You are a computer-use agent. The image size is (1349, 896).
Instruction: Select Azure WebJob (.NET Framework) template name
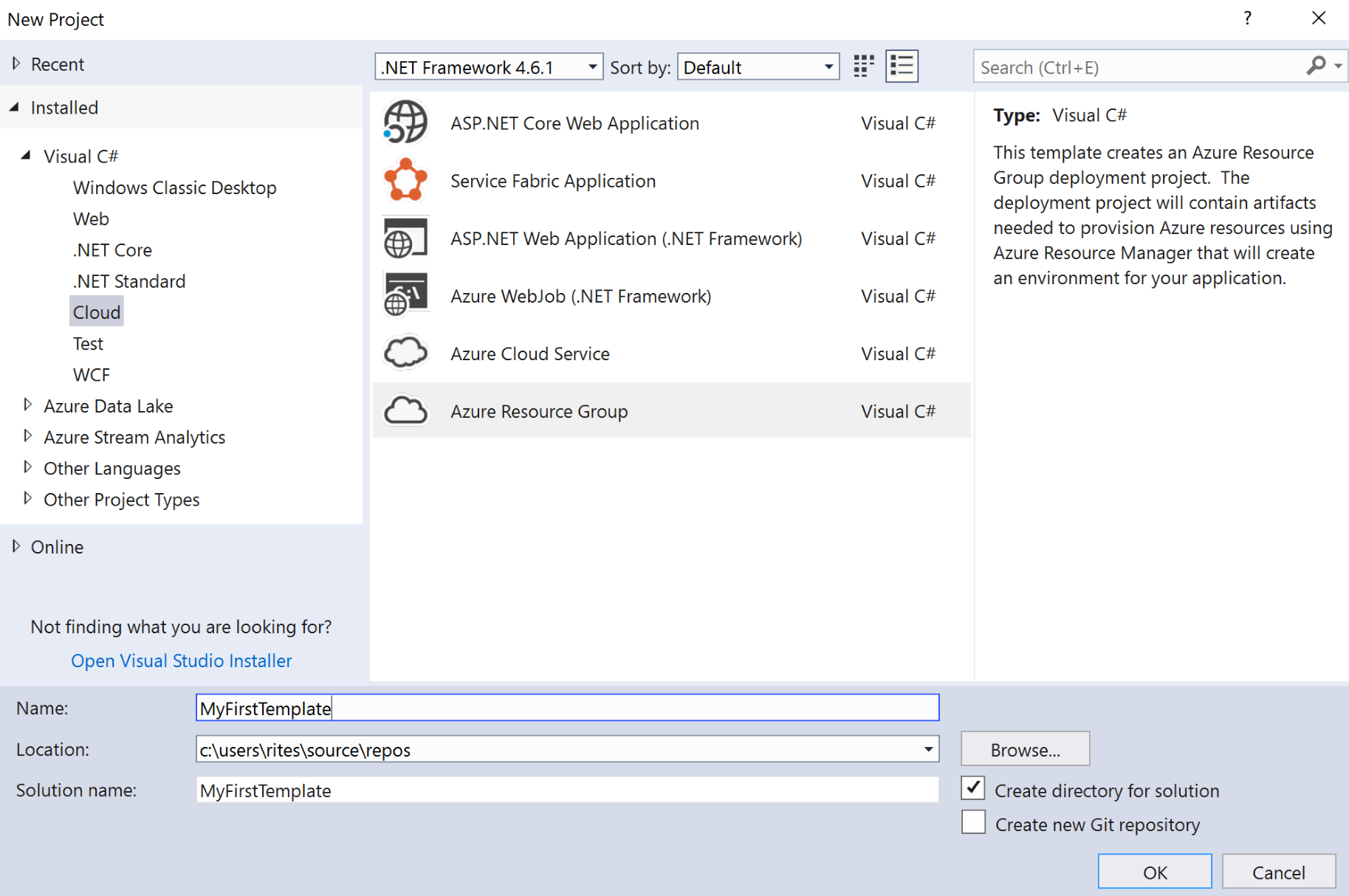(581, 296)
